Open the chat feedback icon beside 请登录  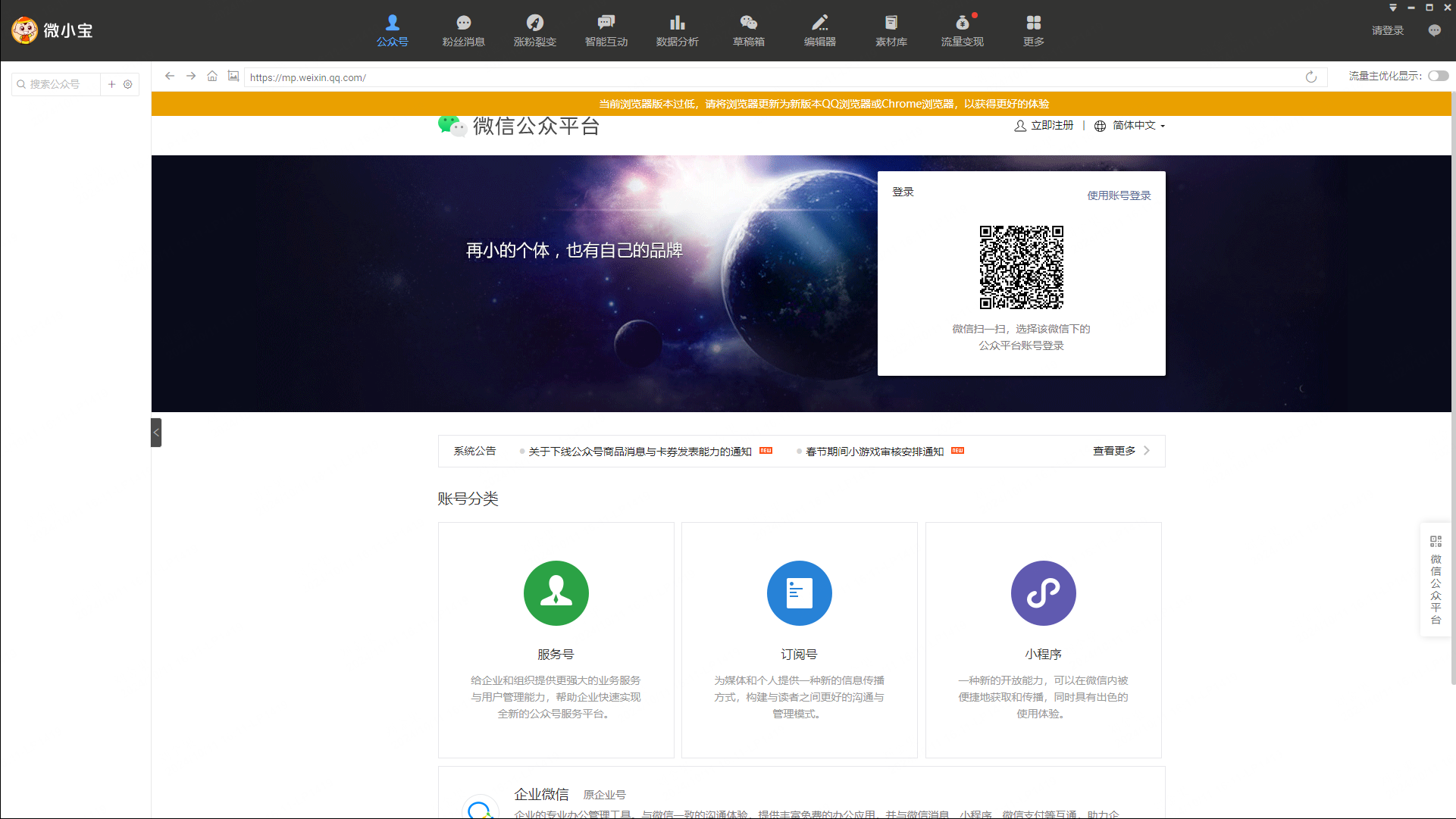(x=1434, y=30)
